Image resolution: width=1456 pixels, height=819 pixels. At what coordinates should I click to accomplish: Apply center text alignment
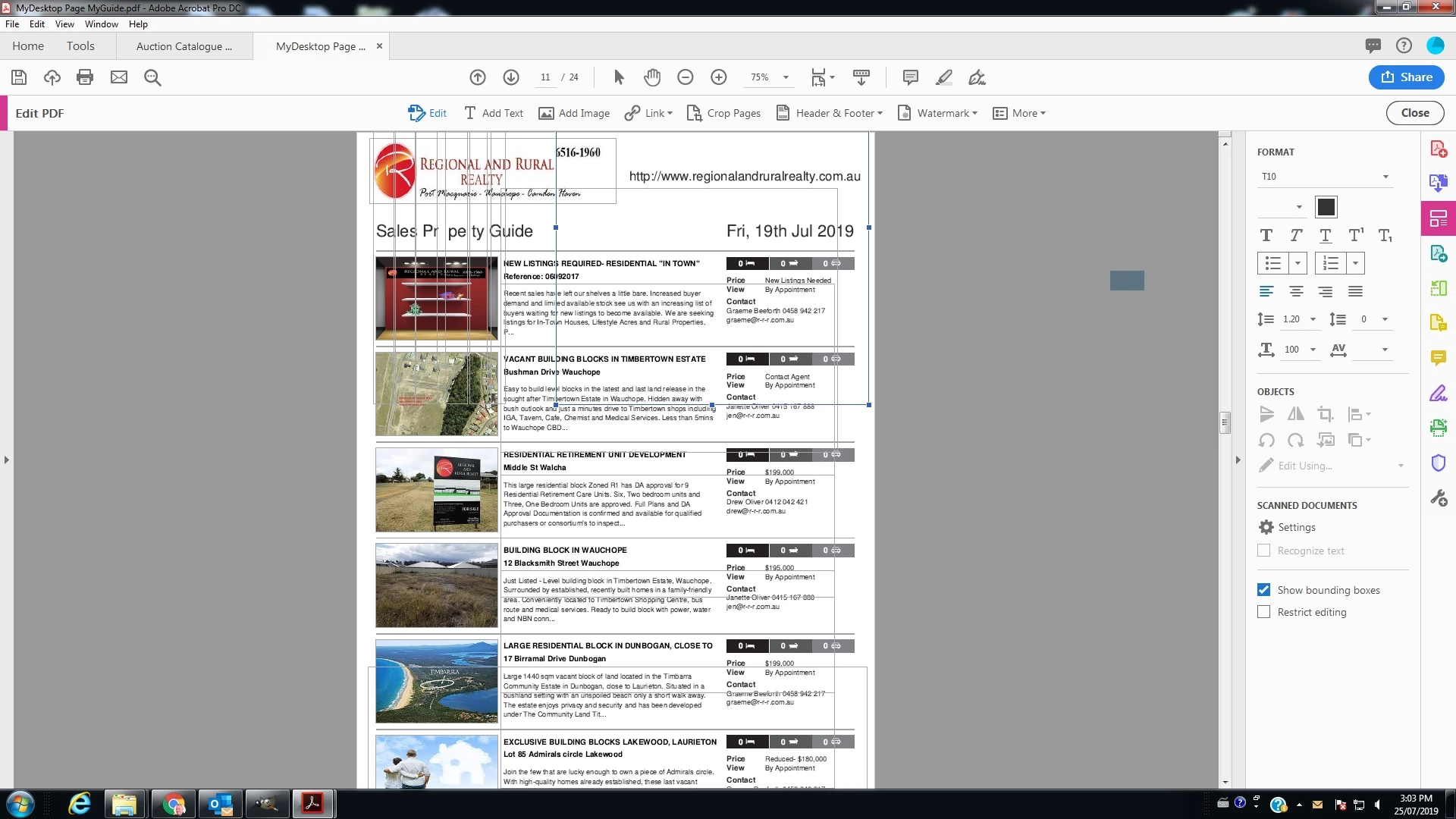click(x=1296, y=292)
